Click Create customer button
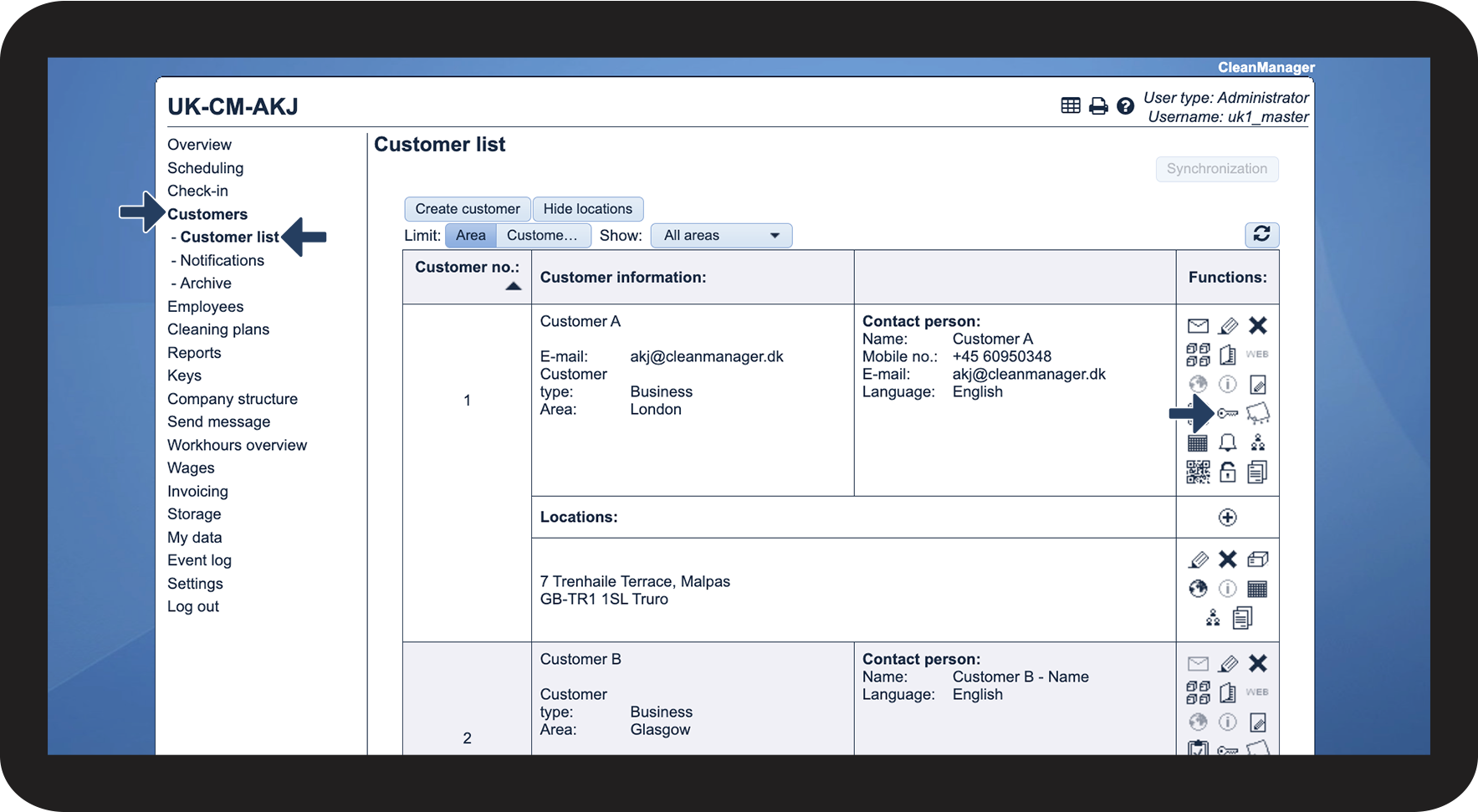Image resolution: width=1478 pixels, height=812 pixels. (468, 209)
